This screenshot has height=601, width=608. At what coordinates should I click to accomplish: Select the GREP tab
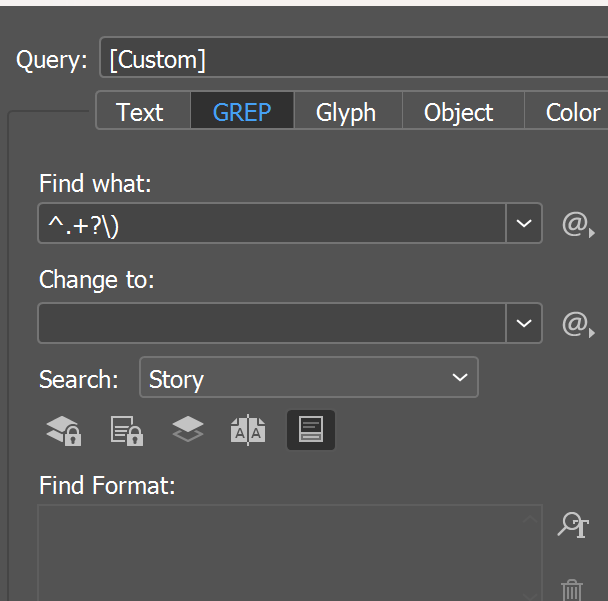point(242,112)
